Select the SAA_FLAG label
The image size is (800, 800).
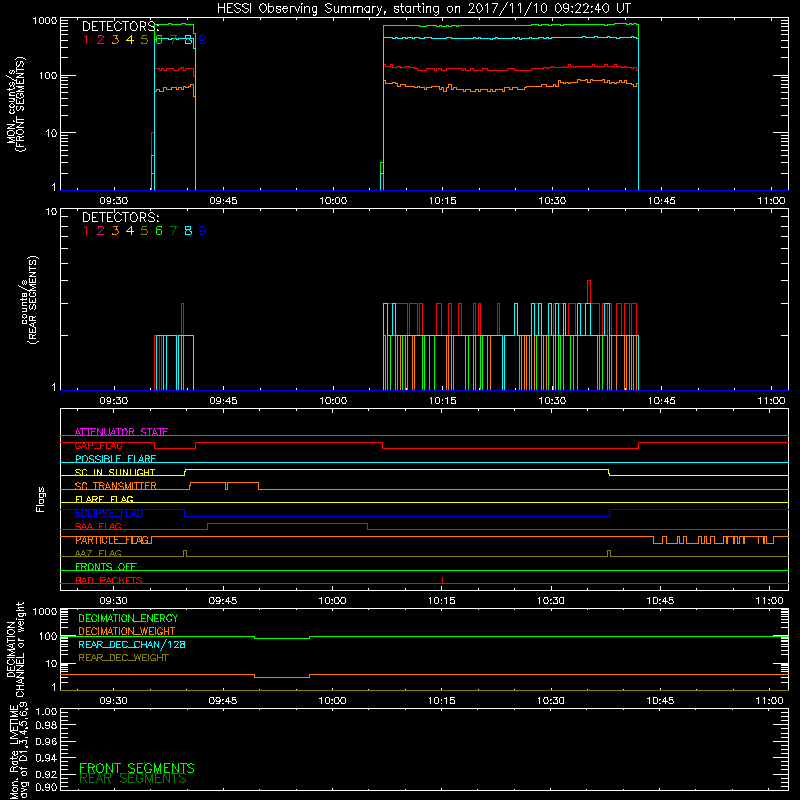[x=98, y=527]
